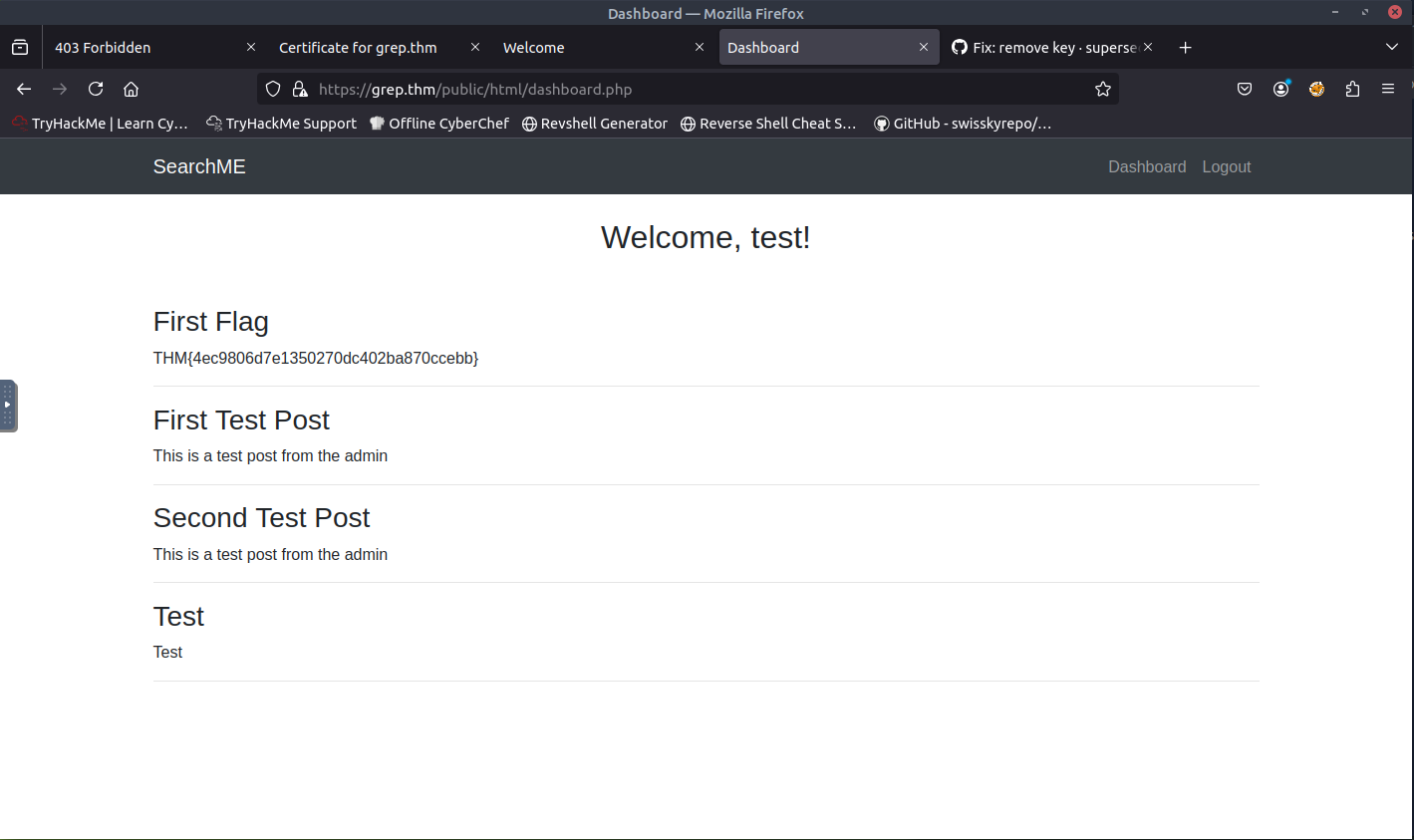Viewport: 1414px width, 840px height.
Task: Open the Firefox home page icon
Action: coord(131,89)
